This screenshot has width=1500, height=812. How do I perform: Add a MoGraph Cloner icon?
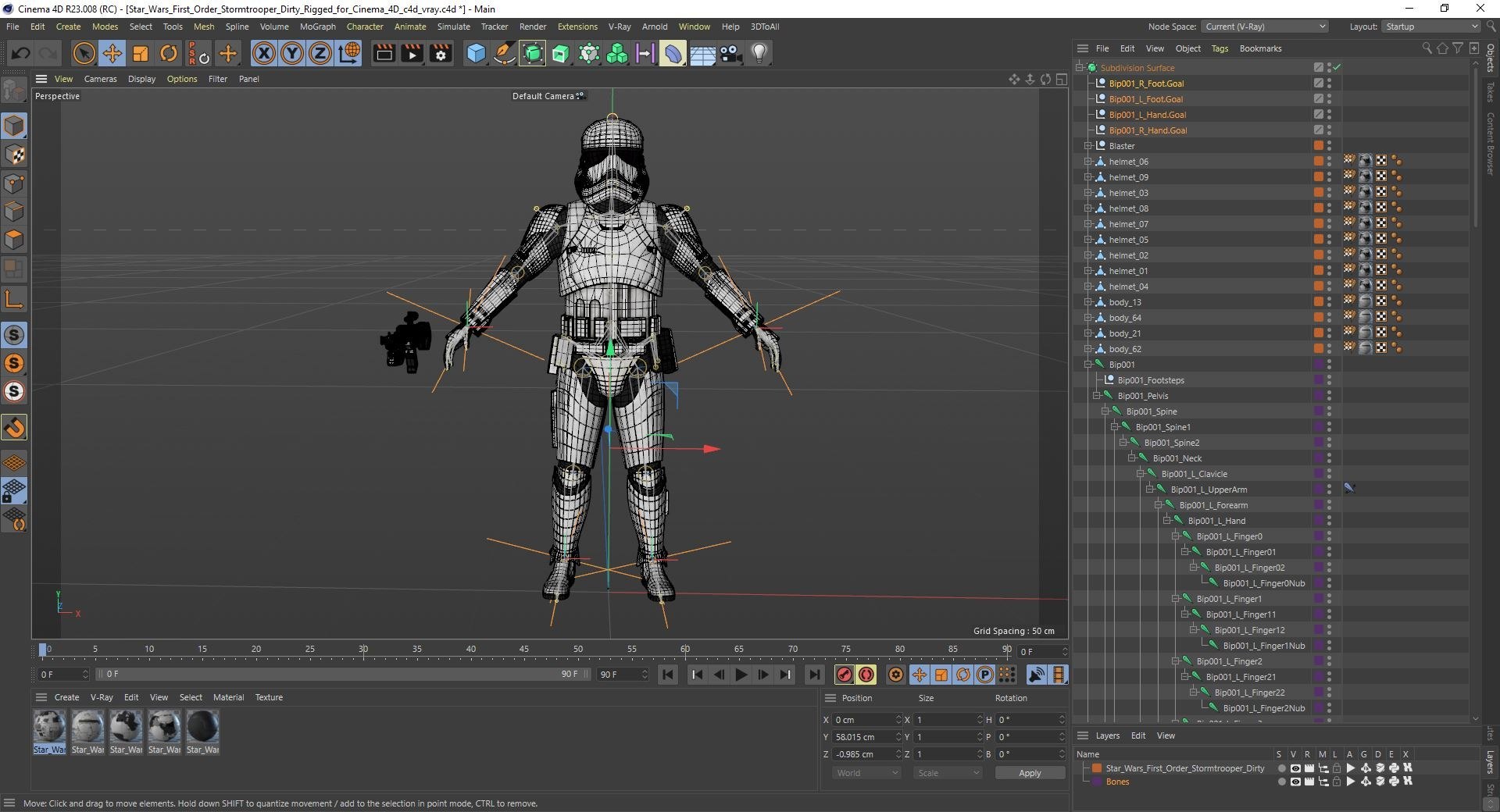[x=617, y=53]
